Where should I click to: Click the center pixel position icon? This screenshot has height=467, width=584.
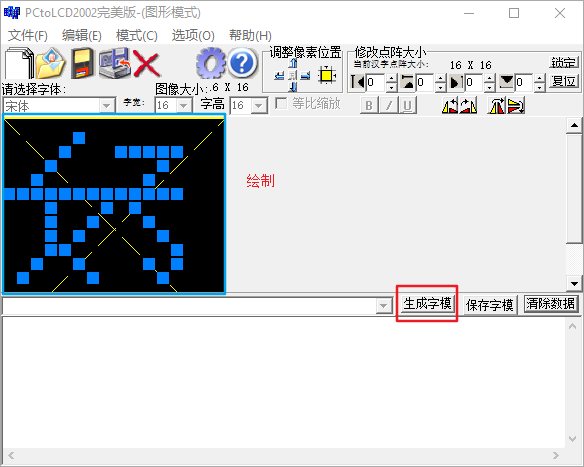(x=293, y=76)
